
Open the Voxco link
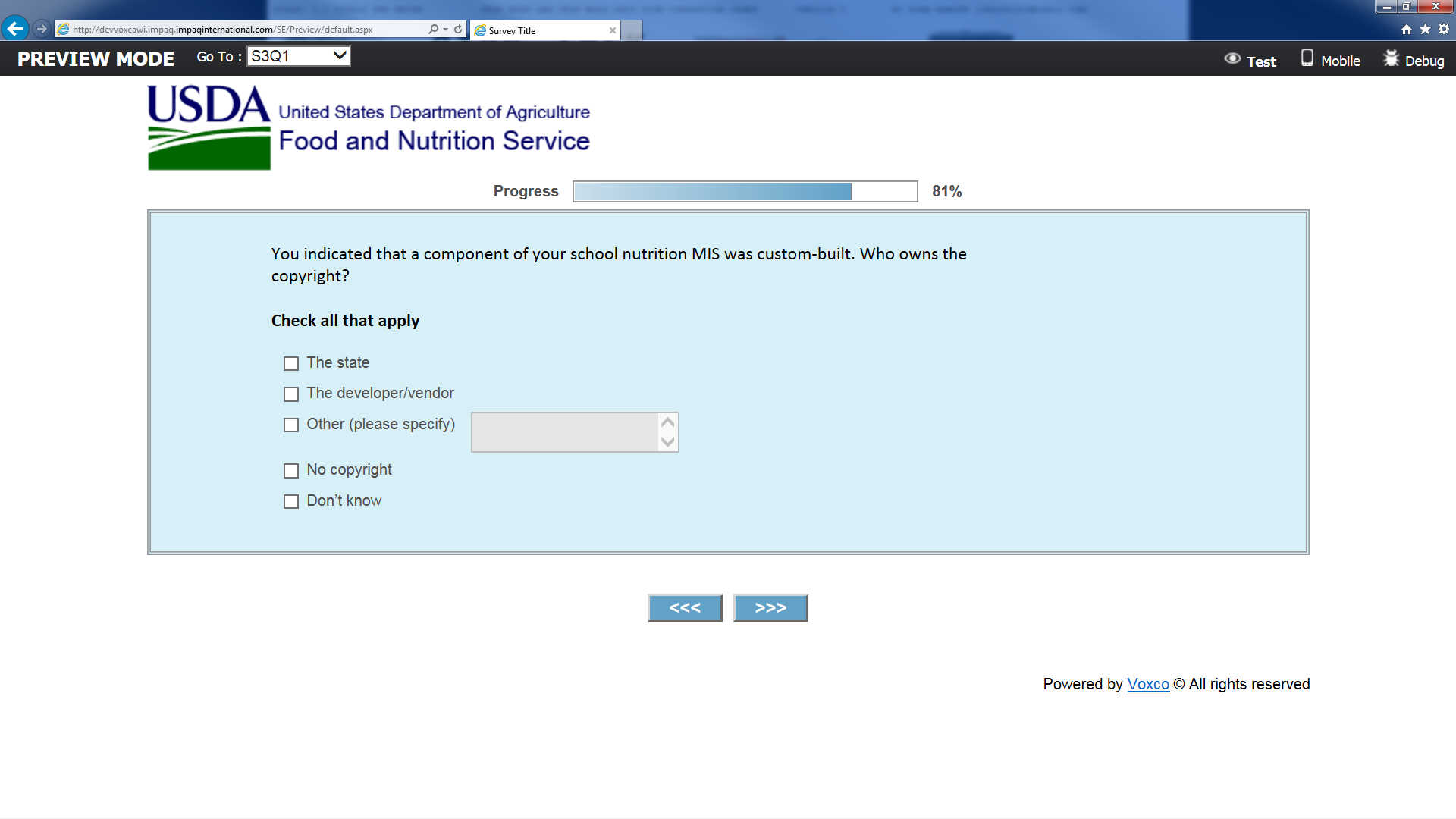[x=1147, y=684]
